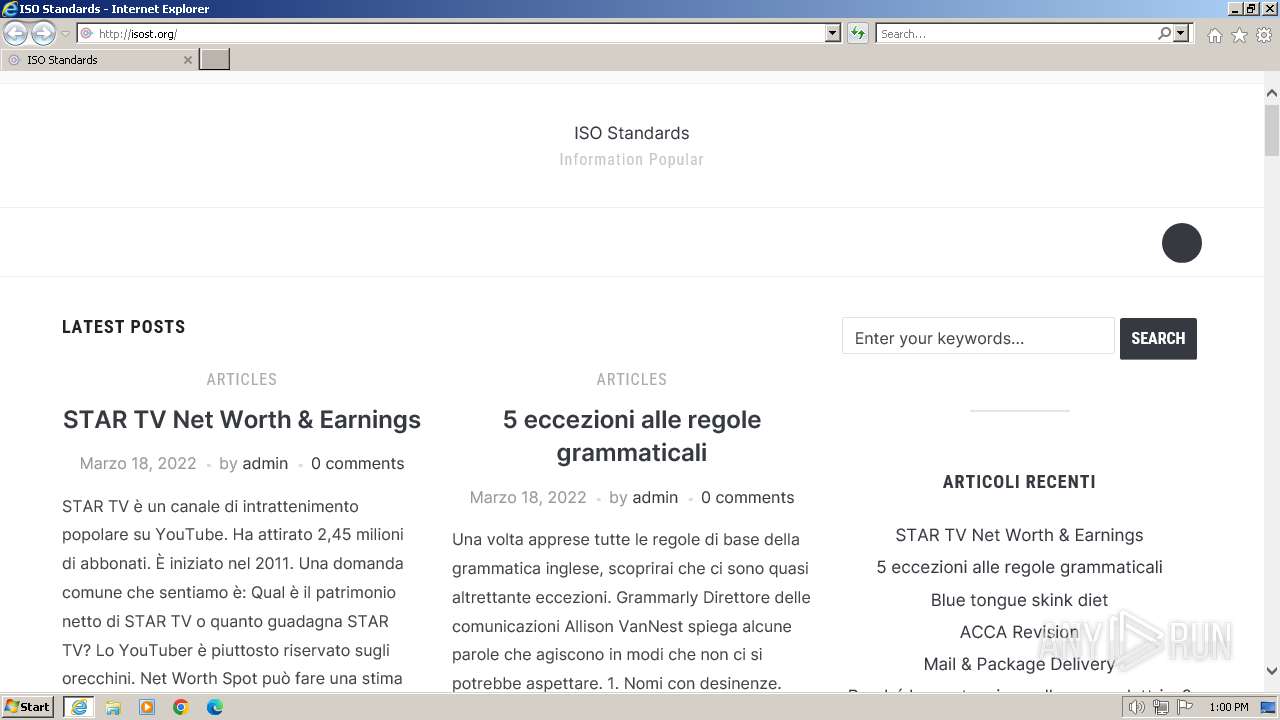1280x720 pixels.
Task: Click Internet Explorer taskbar icon
Action: click(x=78, y=707)
